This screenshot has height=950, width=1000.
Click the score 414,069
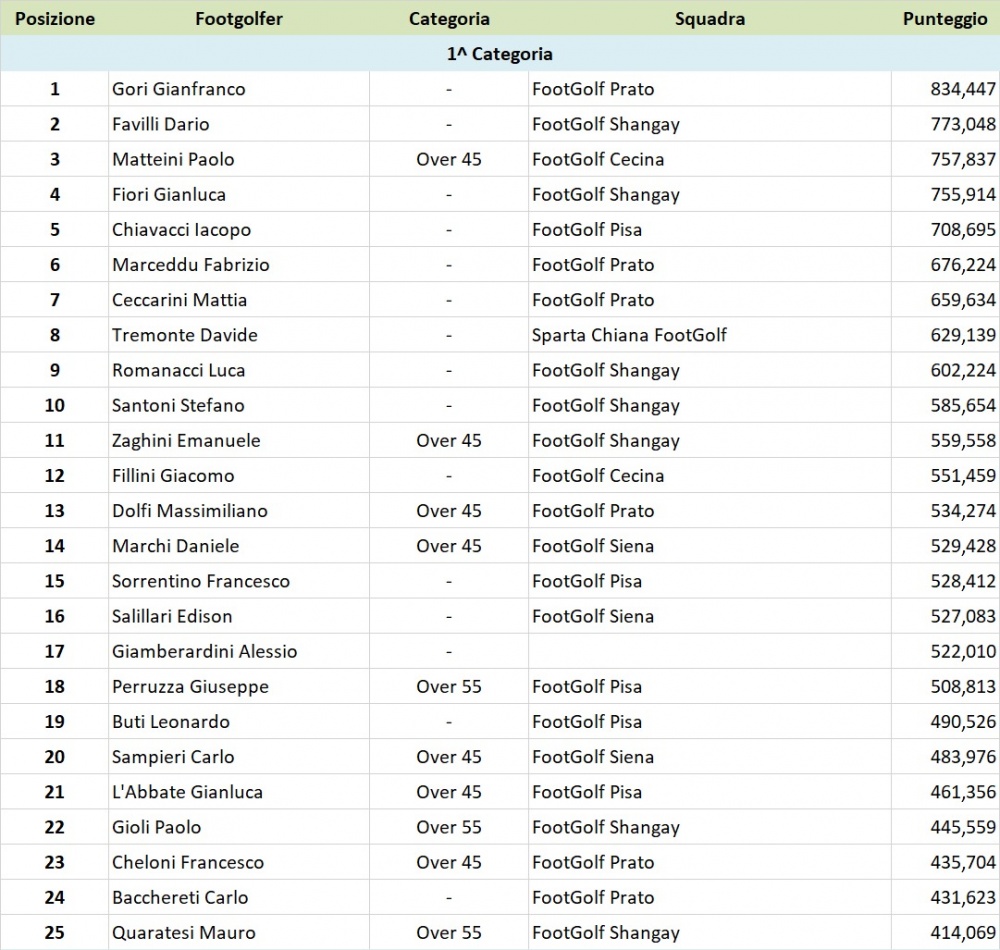(963, 932)
